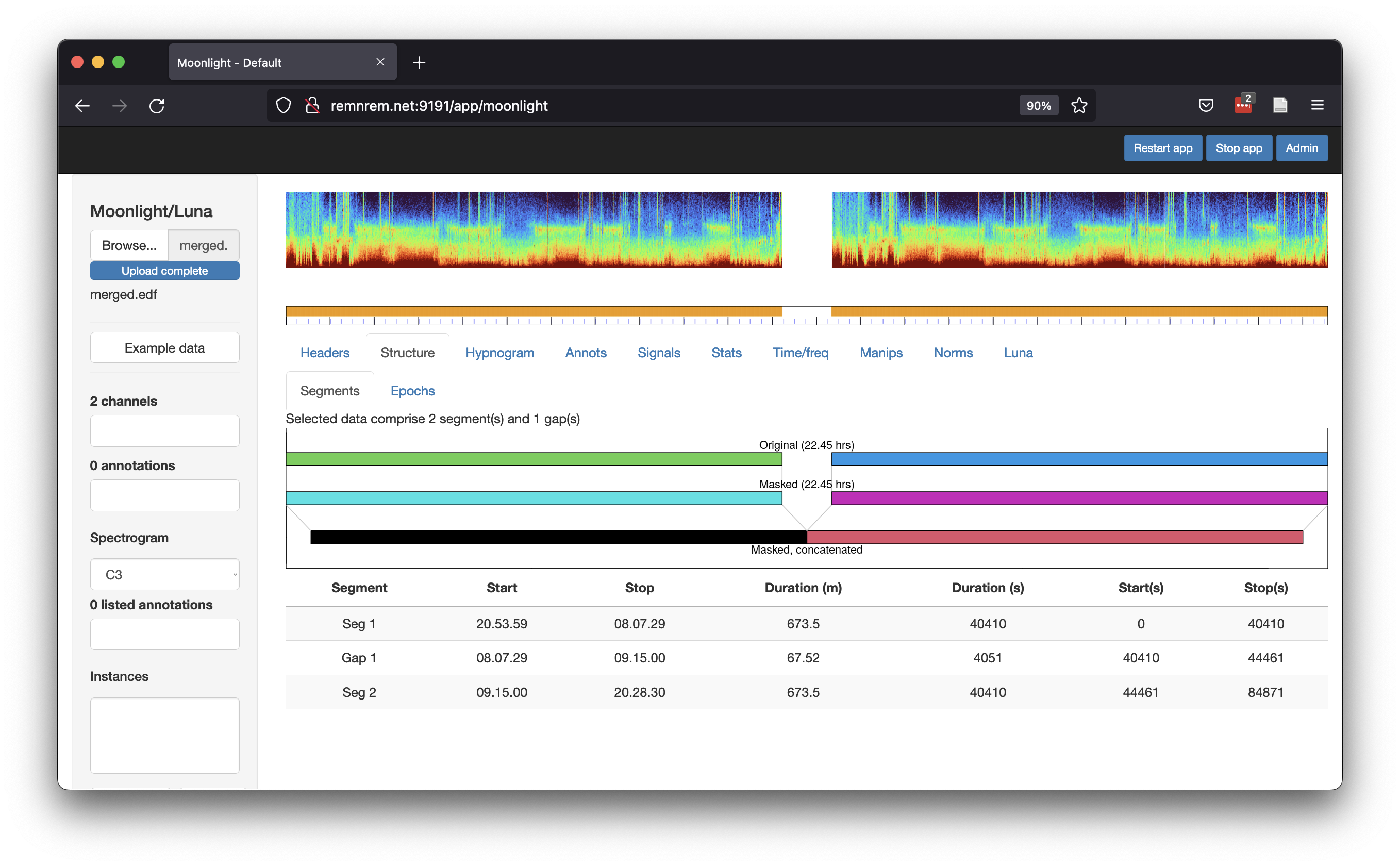Click the browser back arrow
1400x866 pixels.
(x=82, y=105)
